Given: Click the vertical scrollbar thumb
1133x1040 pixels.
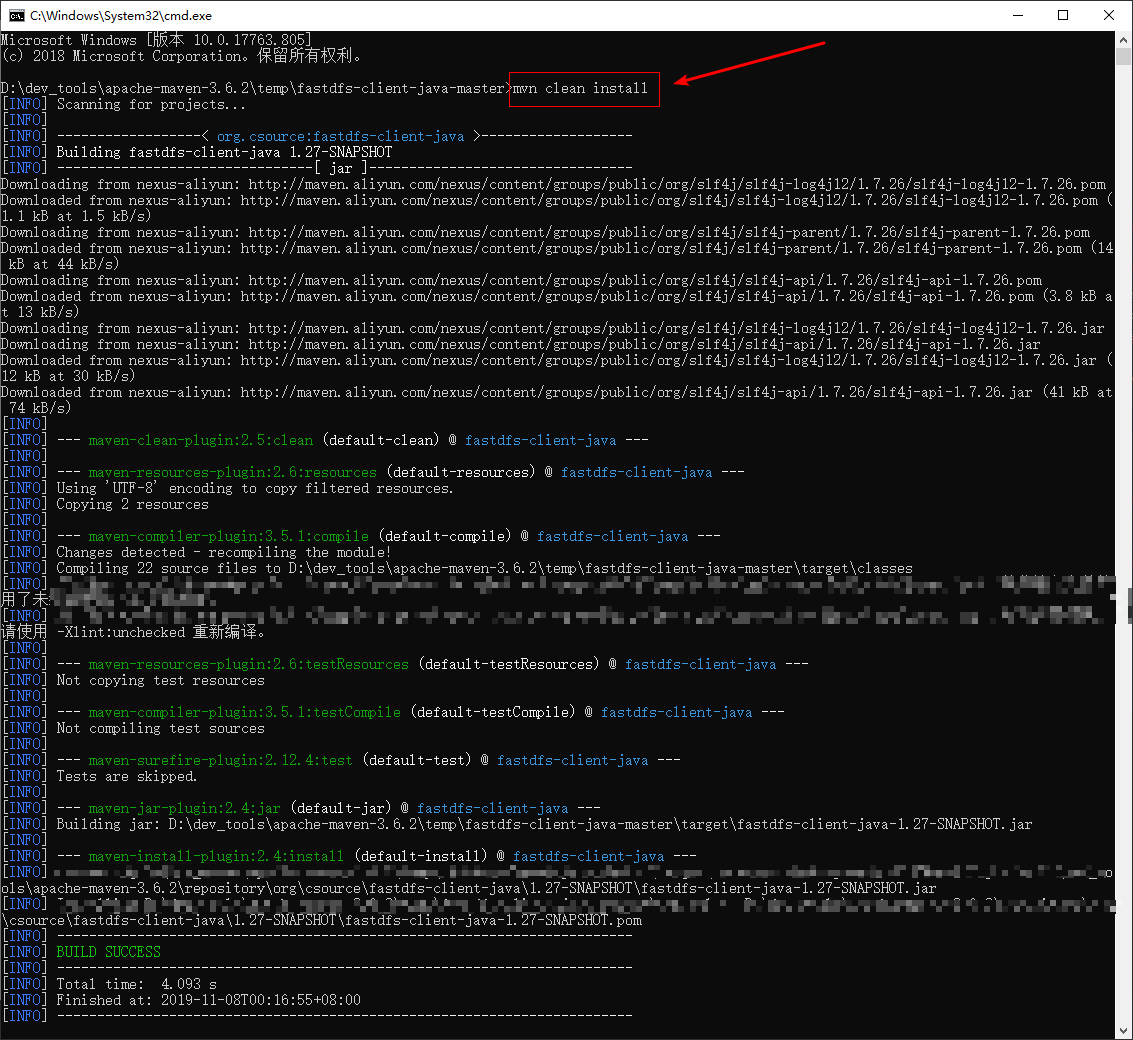Looking at the screenshot, I should tap(1124, 56).
